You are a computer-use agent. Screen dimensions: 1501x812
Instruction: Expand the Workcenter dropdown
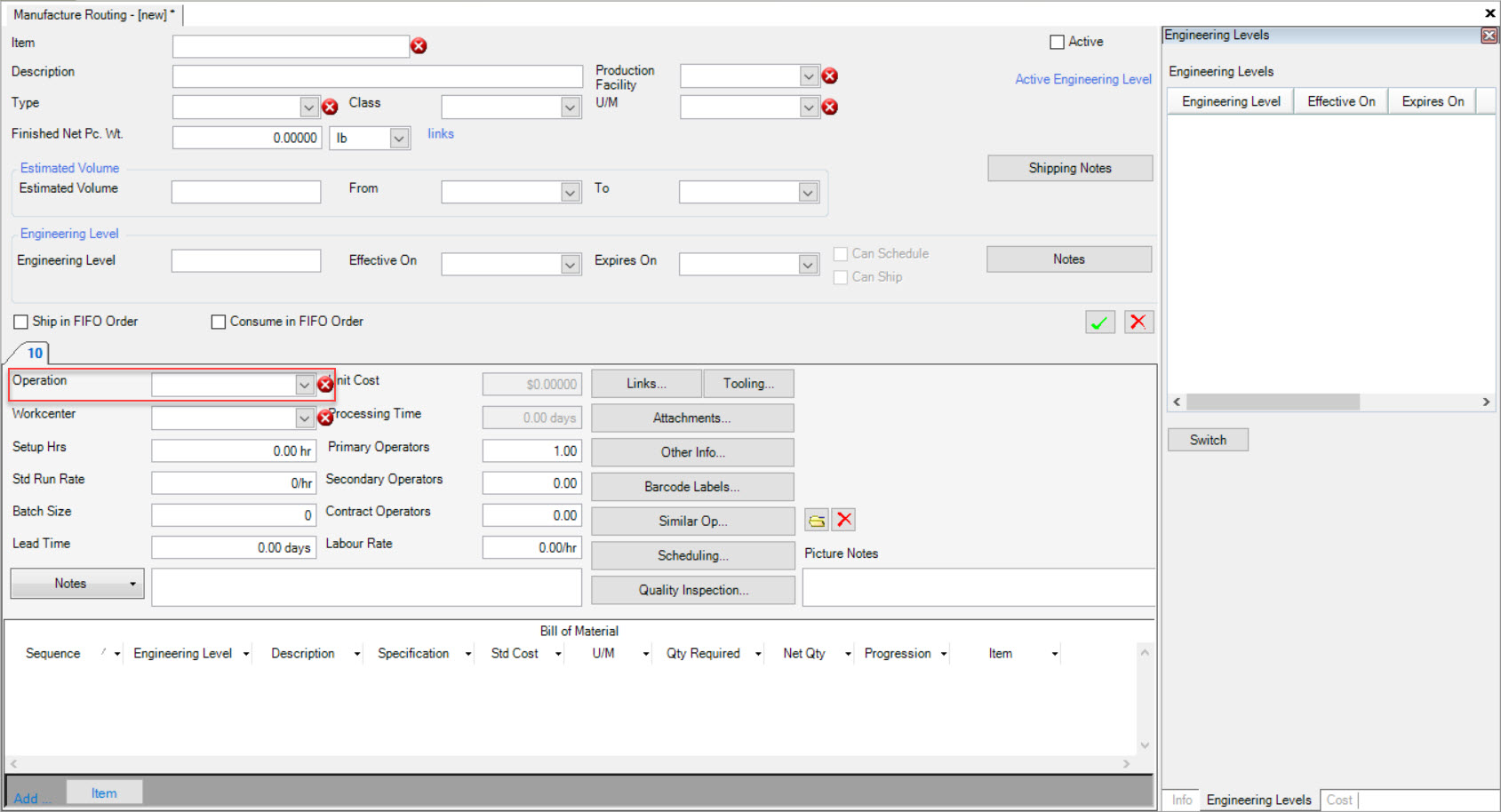304,418
